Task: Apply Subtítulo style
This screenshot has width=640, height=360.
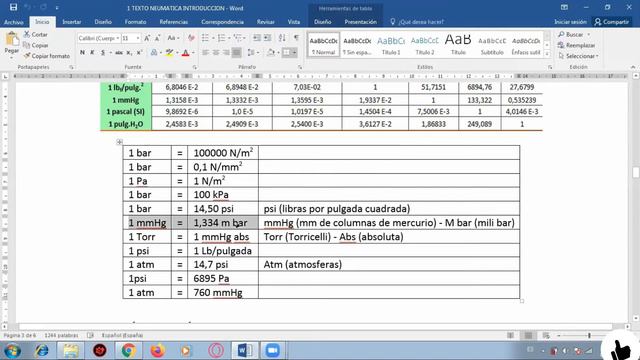Action: tap(492, 44)
